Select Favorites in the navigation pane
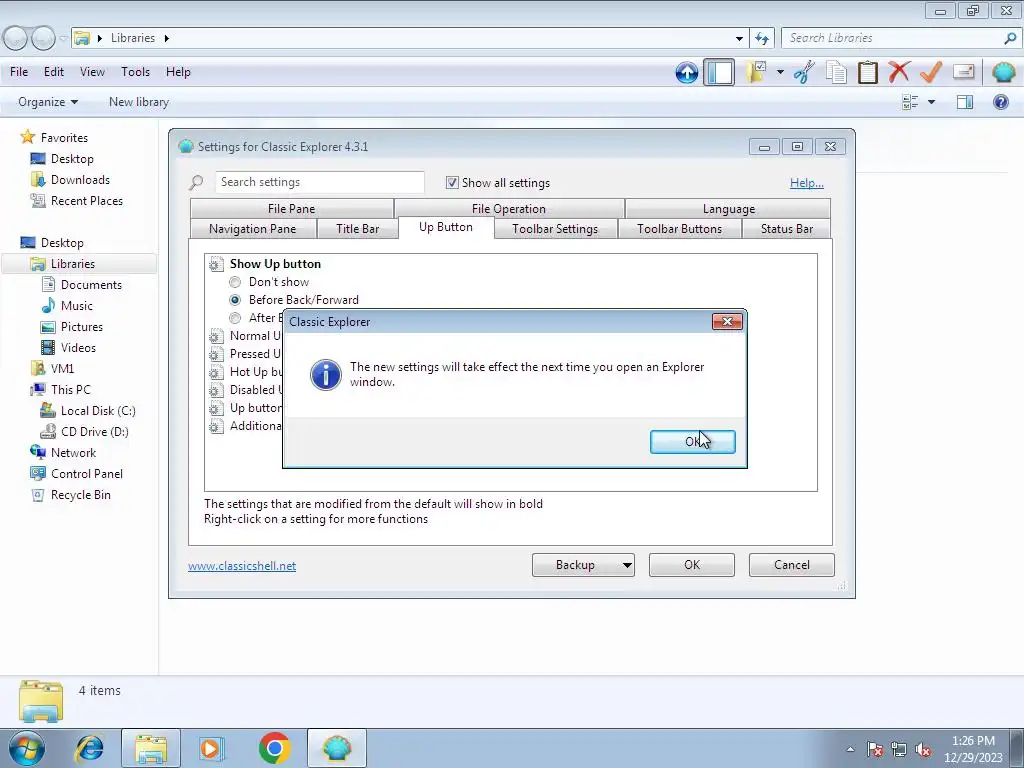Screen dimensions: 1024x768 (x=64, y=138)
